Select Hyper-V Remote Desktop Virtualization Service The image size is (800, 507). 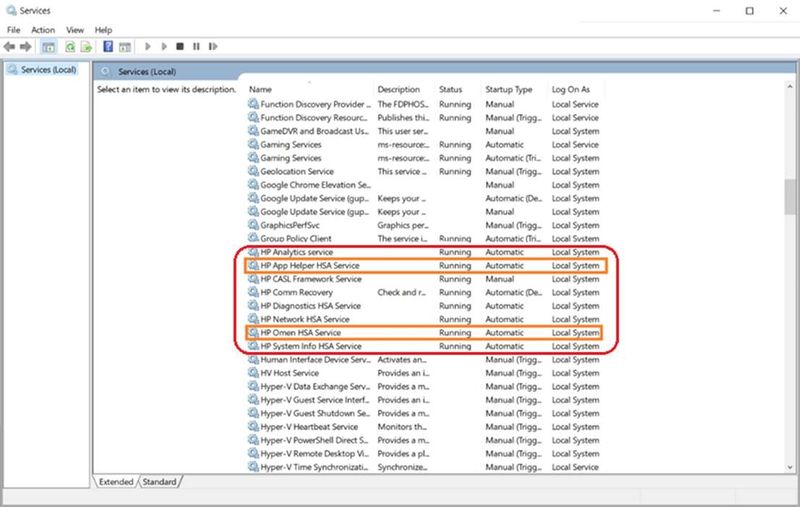[425, 454]
